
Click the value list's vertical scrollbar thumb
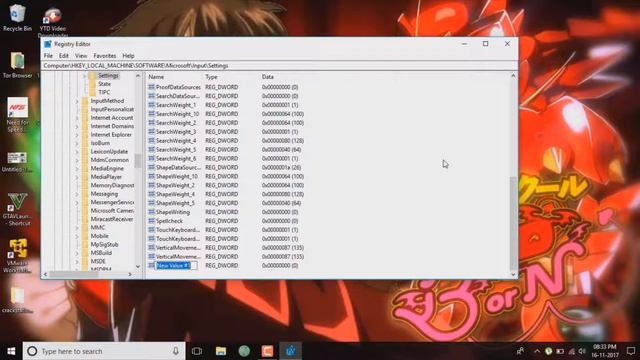click(513, 223)
